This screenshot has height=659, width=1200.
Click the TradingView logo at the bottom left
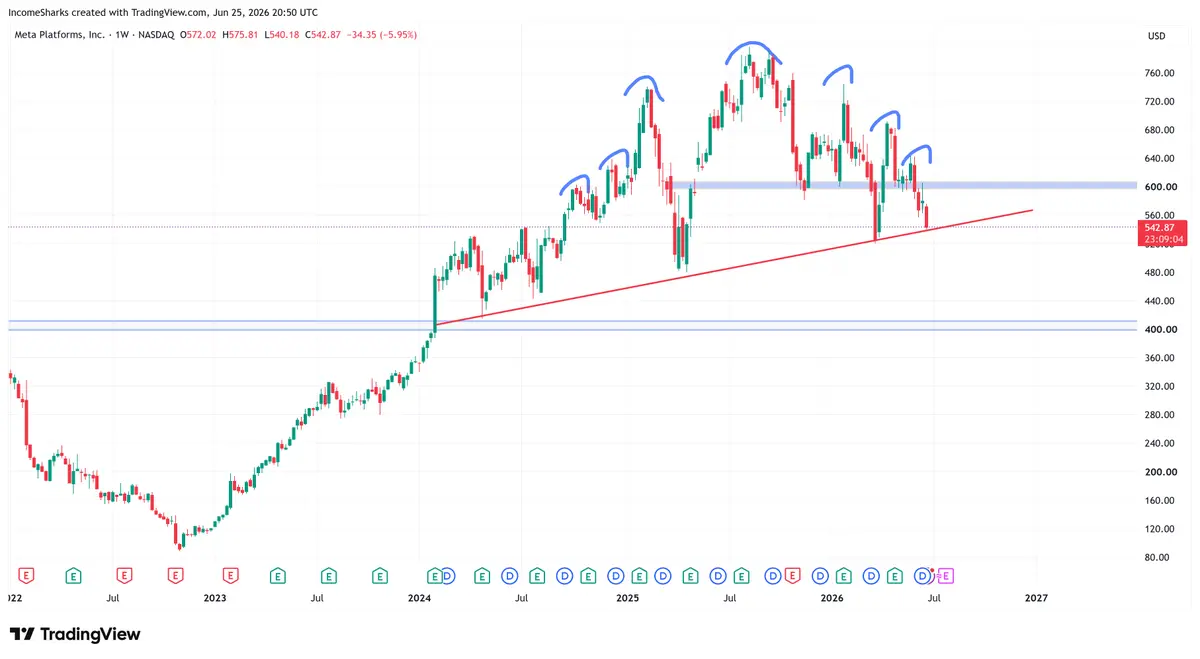(x=75, y=634)
